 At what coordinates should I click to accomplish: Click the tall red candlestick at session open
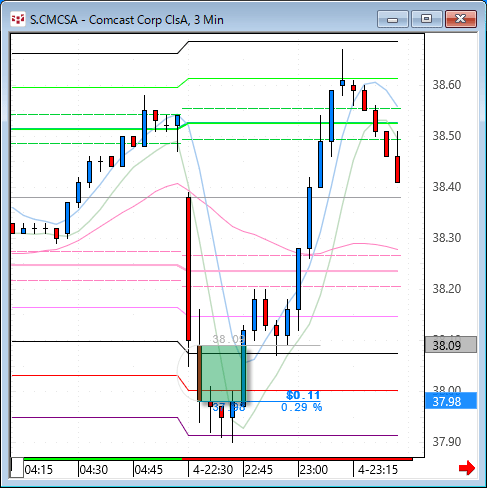[x=188, y=269]
